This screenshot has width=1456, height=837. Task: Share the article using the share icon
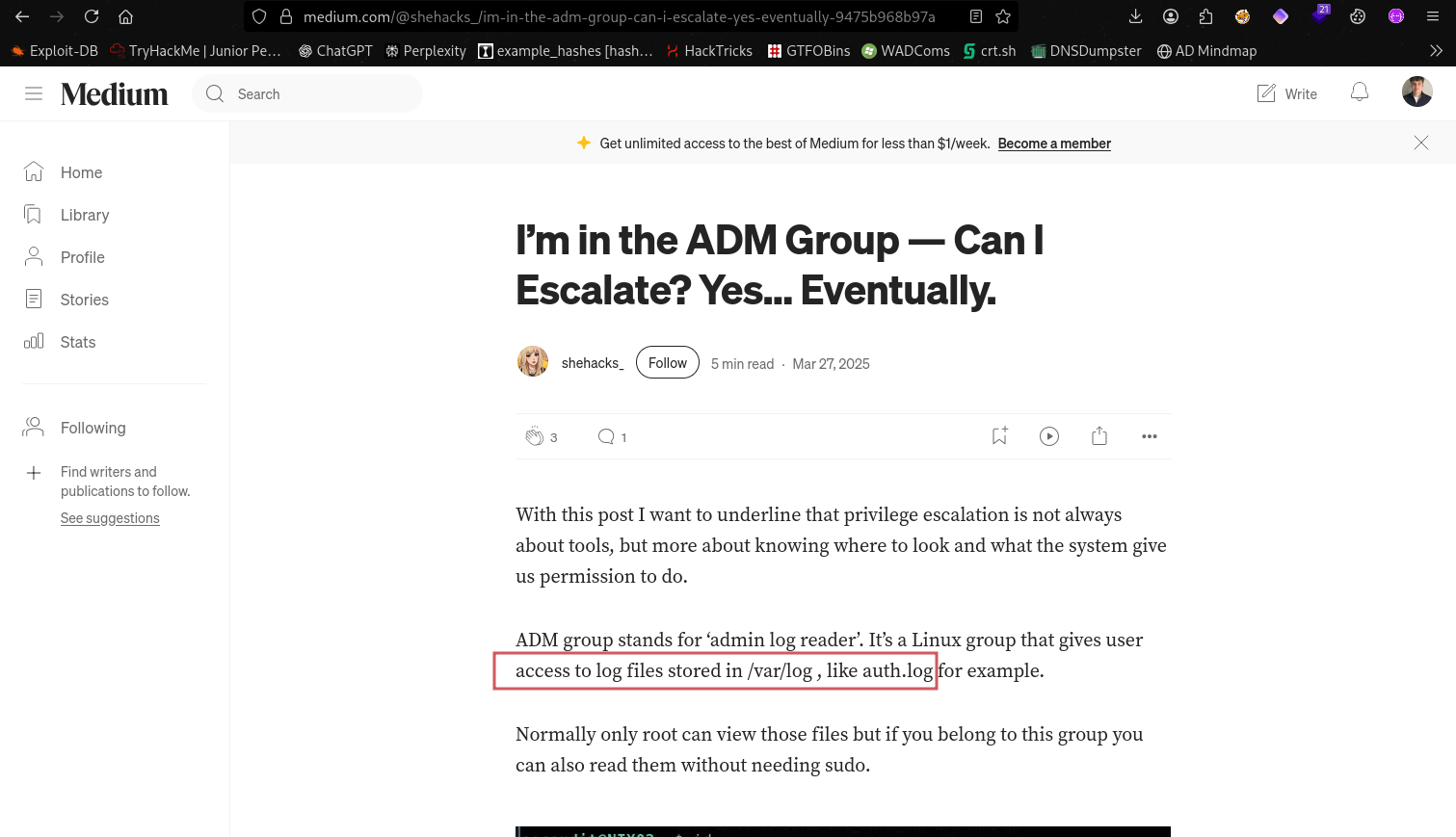1099,436
